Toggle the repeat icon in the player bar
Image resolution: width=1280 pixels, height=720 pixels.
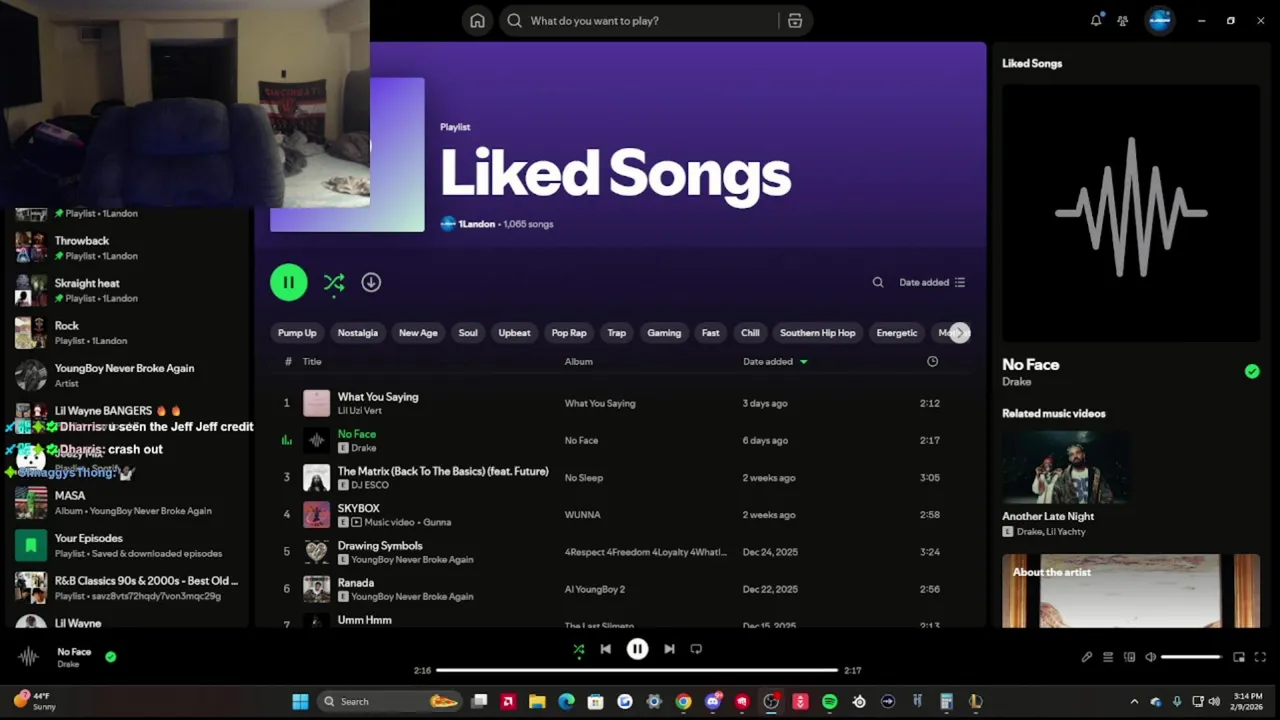pyautogui.click(x=696, y=649)
